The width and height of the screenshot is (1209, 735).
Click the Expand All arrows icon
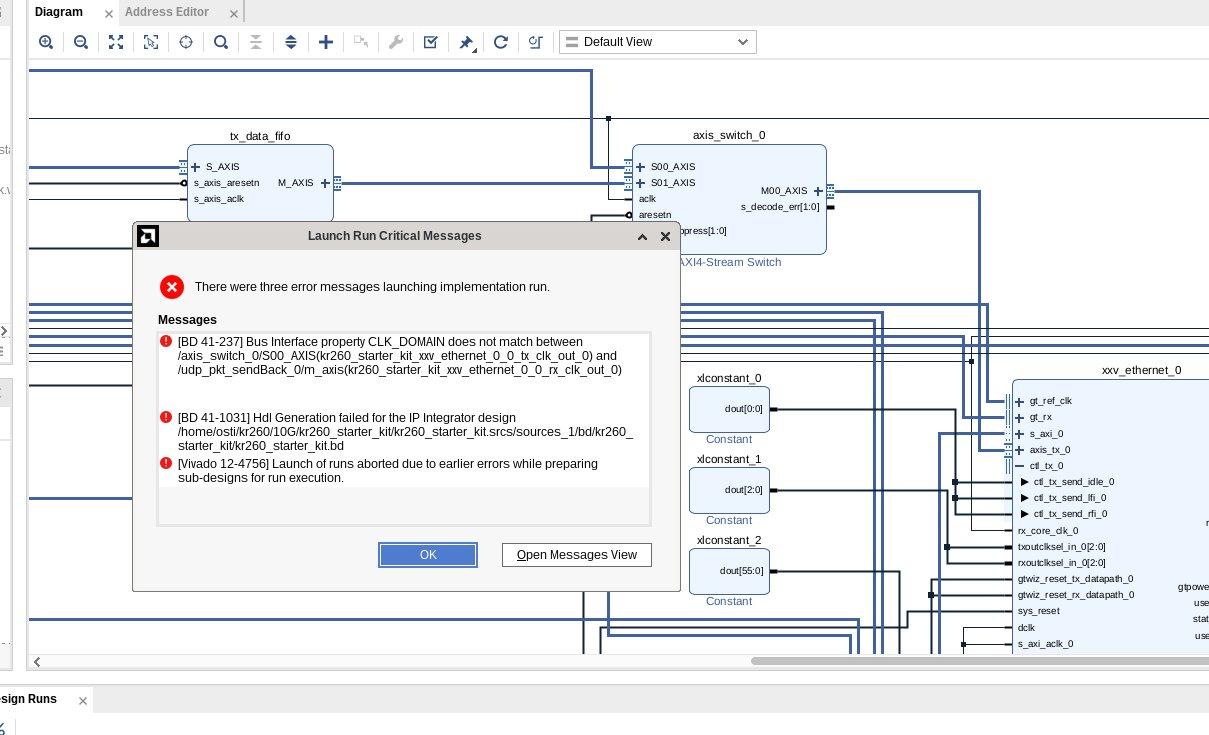tap(291, 42)
